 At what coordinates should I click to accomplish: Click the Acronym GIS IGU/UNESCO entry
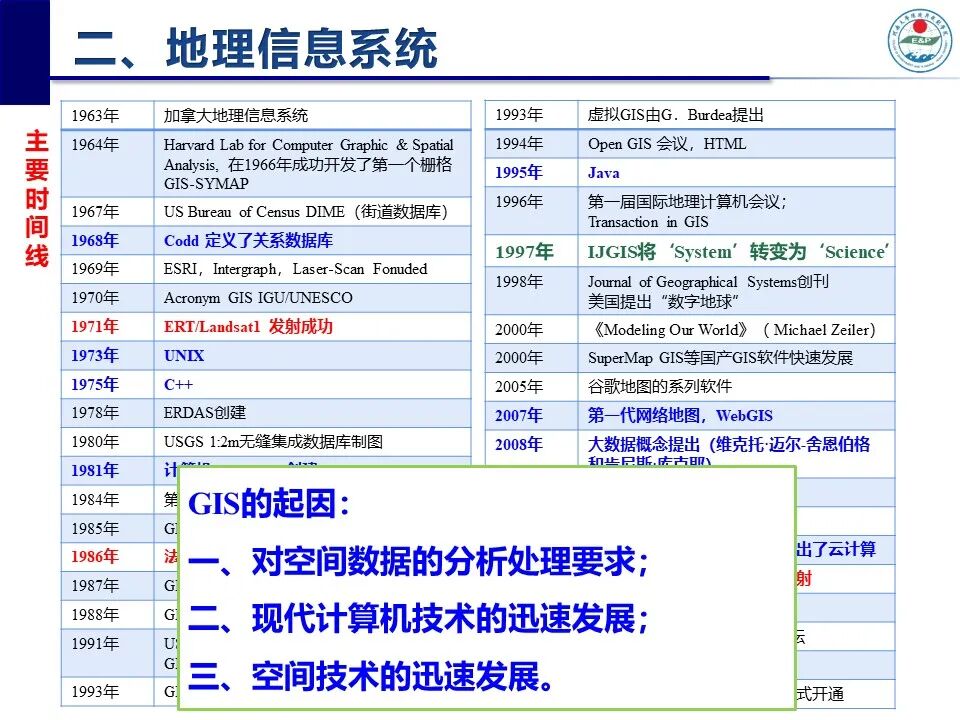(312, 298)
